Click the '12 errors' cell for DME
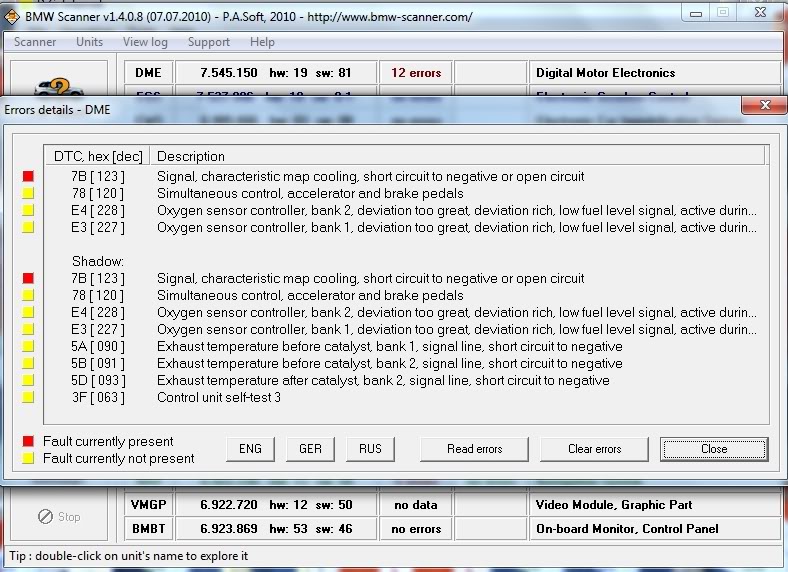Screen dimensions: 788x572 coord(416,73)
